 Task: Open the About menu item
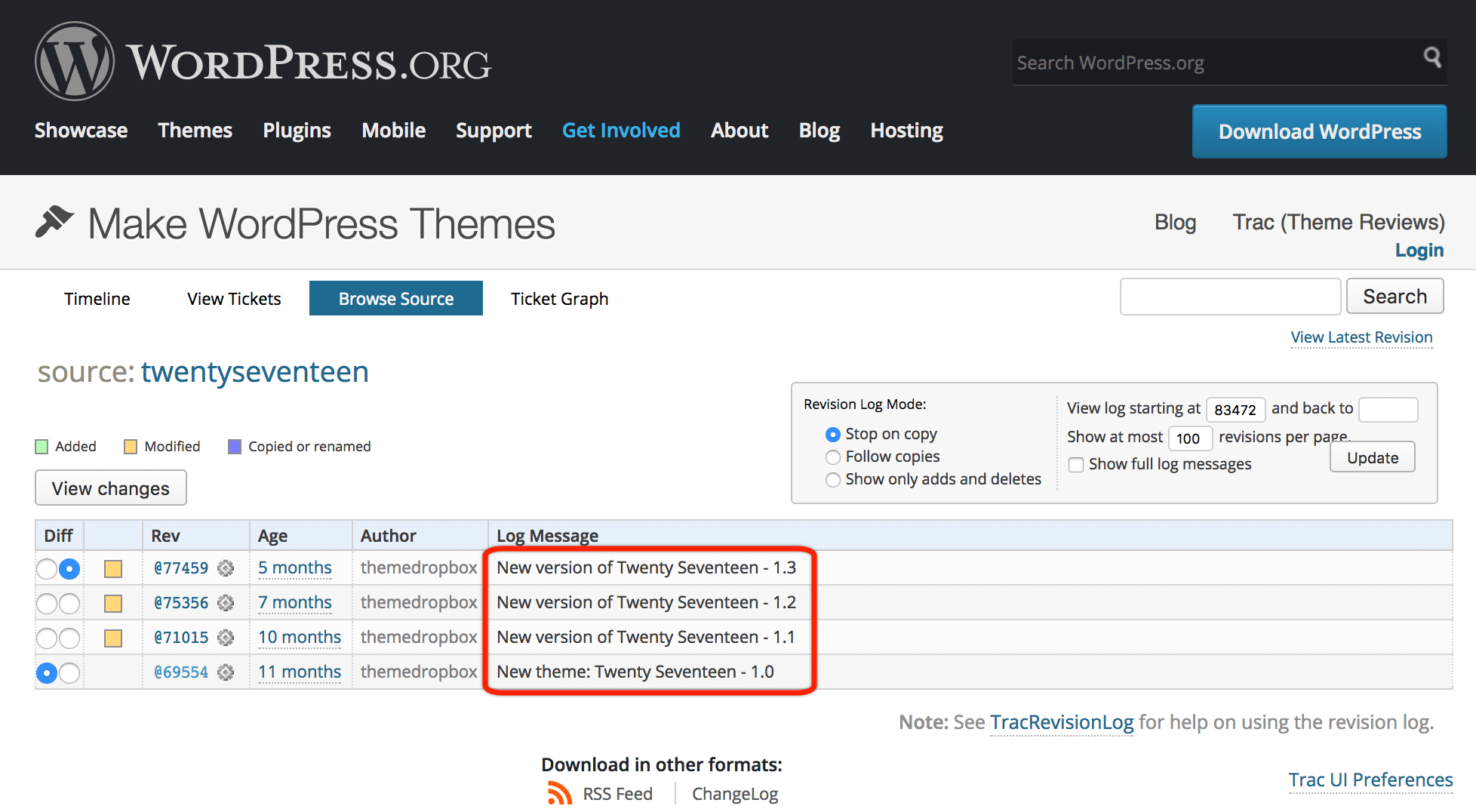click(740, 131)
